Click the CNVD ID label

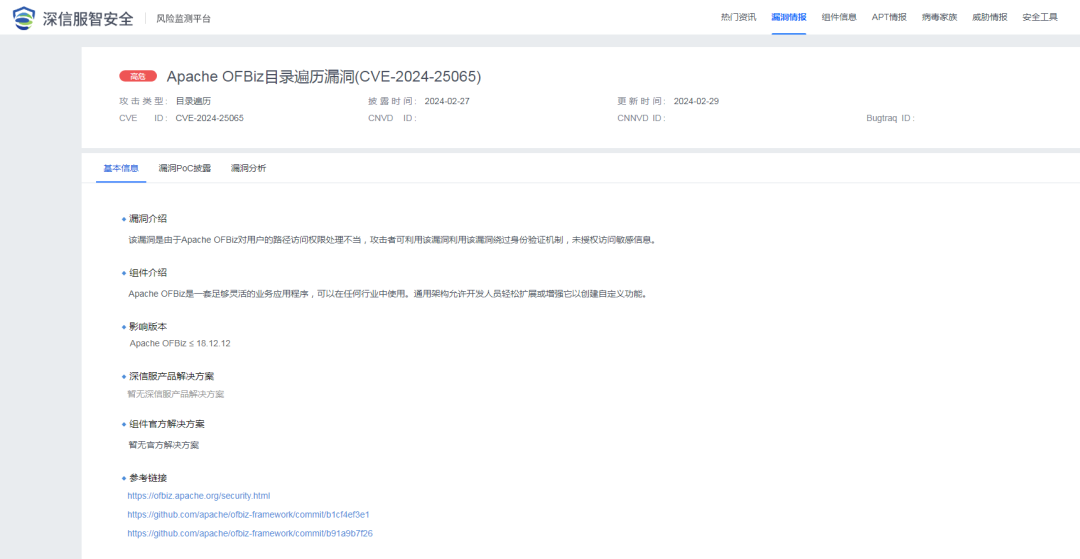[x=393, y=118]
